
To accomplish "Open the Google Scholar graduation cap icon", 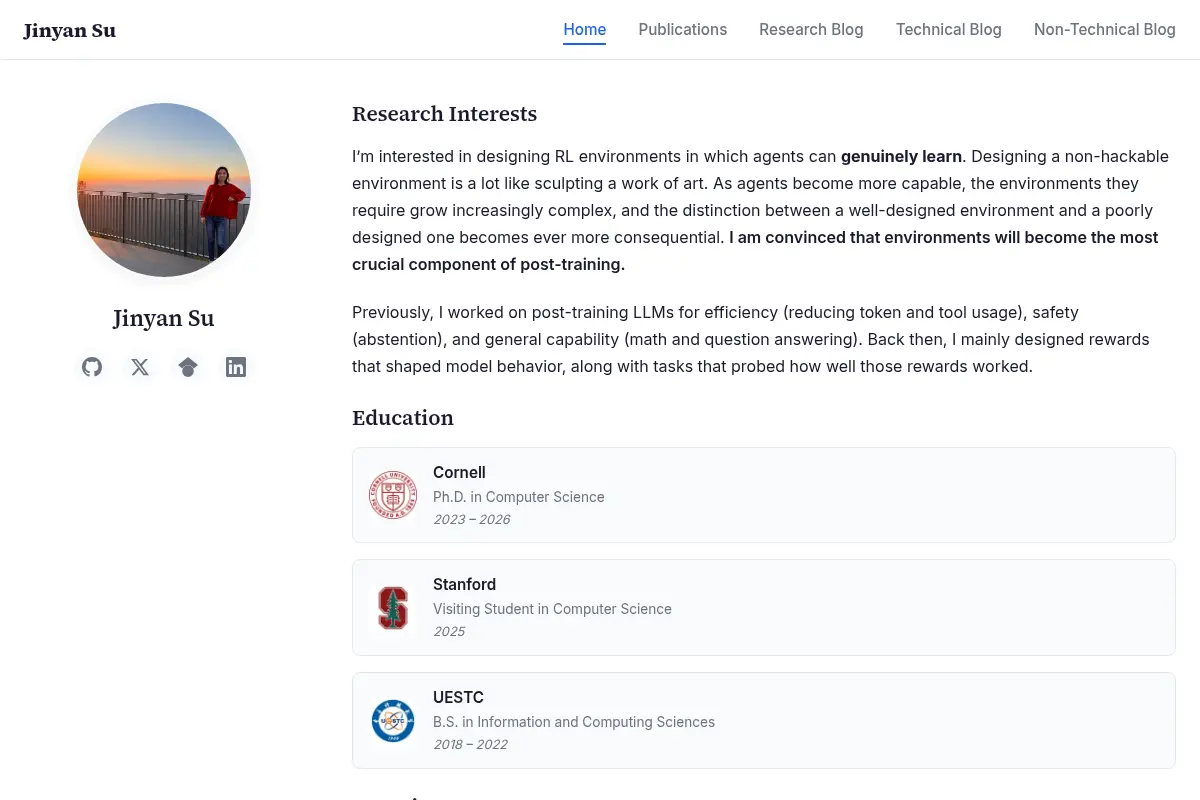I will tap(188, 367).
